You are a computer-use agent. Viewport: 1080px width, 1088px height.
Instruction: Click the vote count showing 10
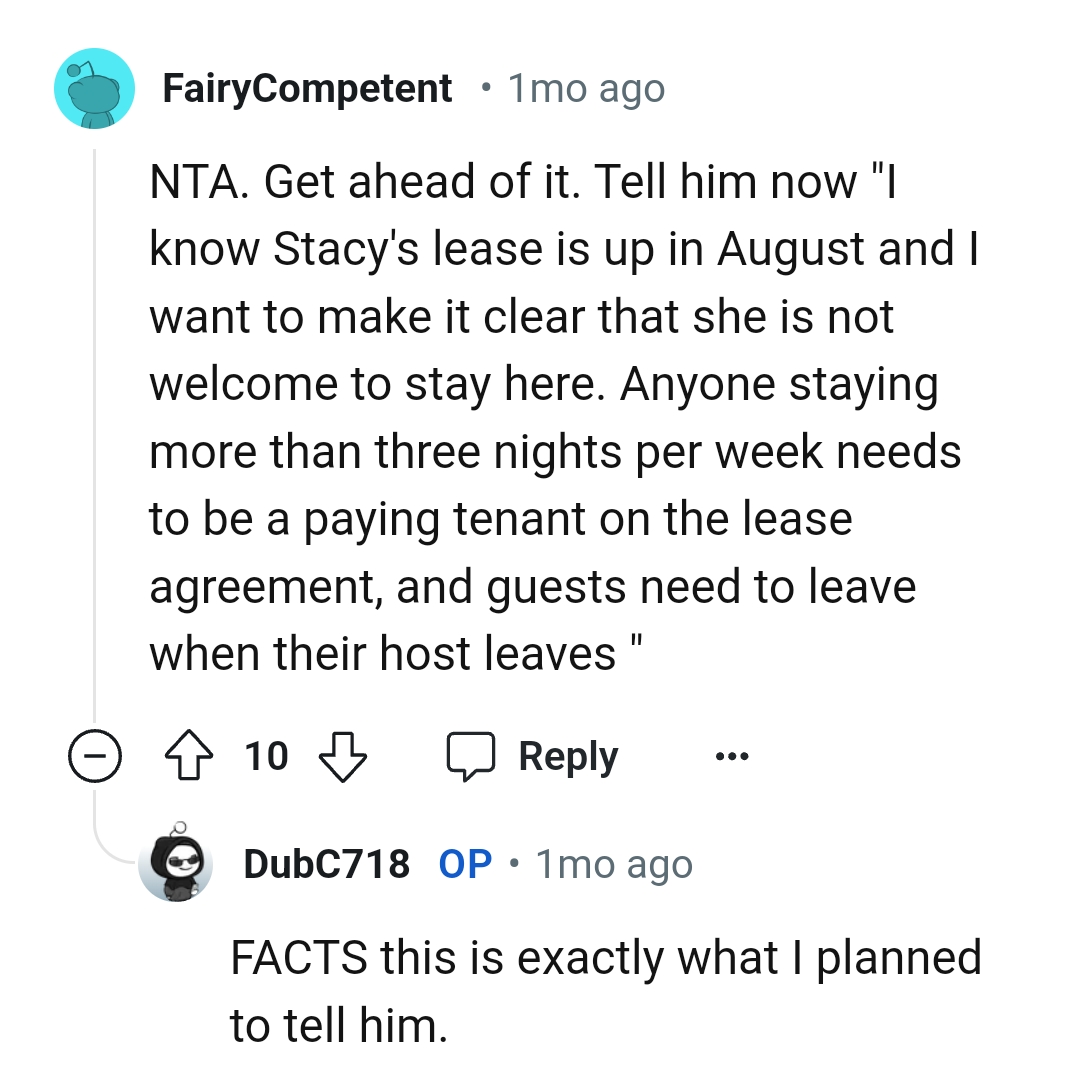(x=266, y=757)
